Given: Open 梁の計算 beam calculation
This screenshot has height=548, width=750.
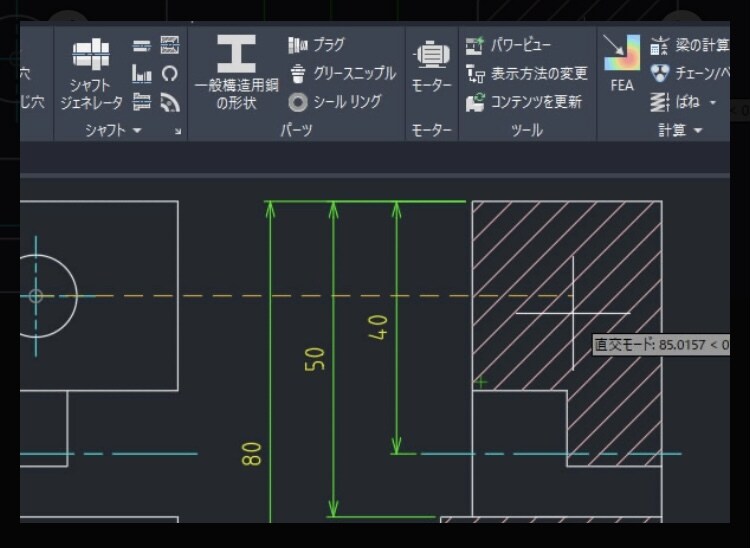Looking at the screenshot, I should [690, 45].
